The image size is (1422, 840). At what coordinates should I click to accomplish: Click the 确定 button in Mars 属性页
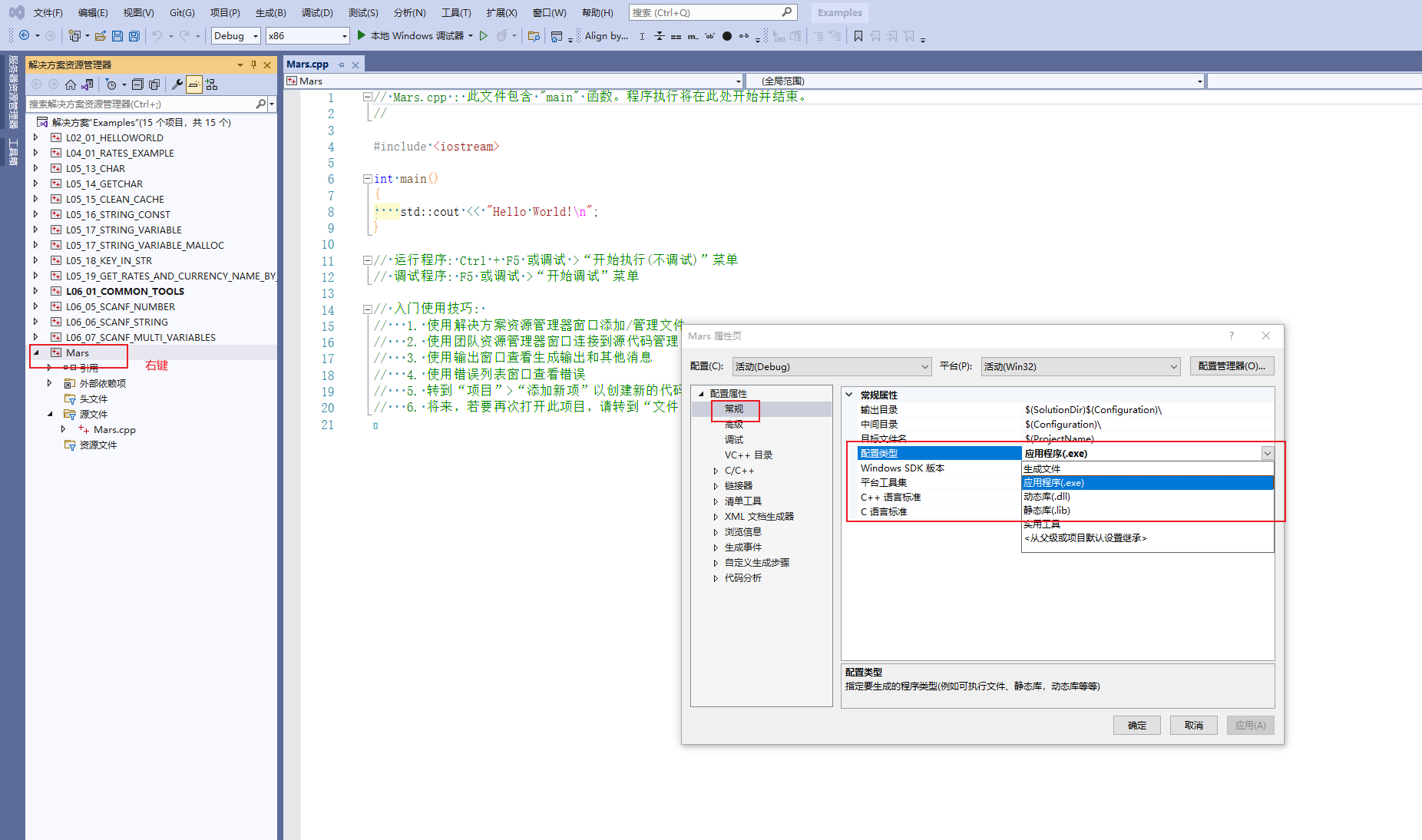[x=1136, y=725]
